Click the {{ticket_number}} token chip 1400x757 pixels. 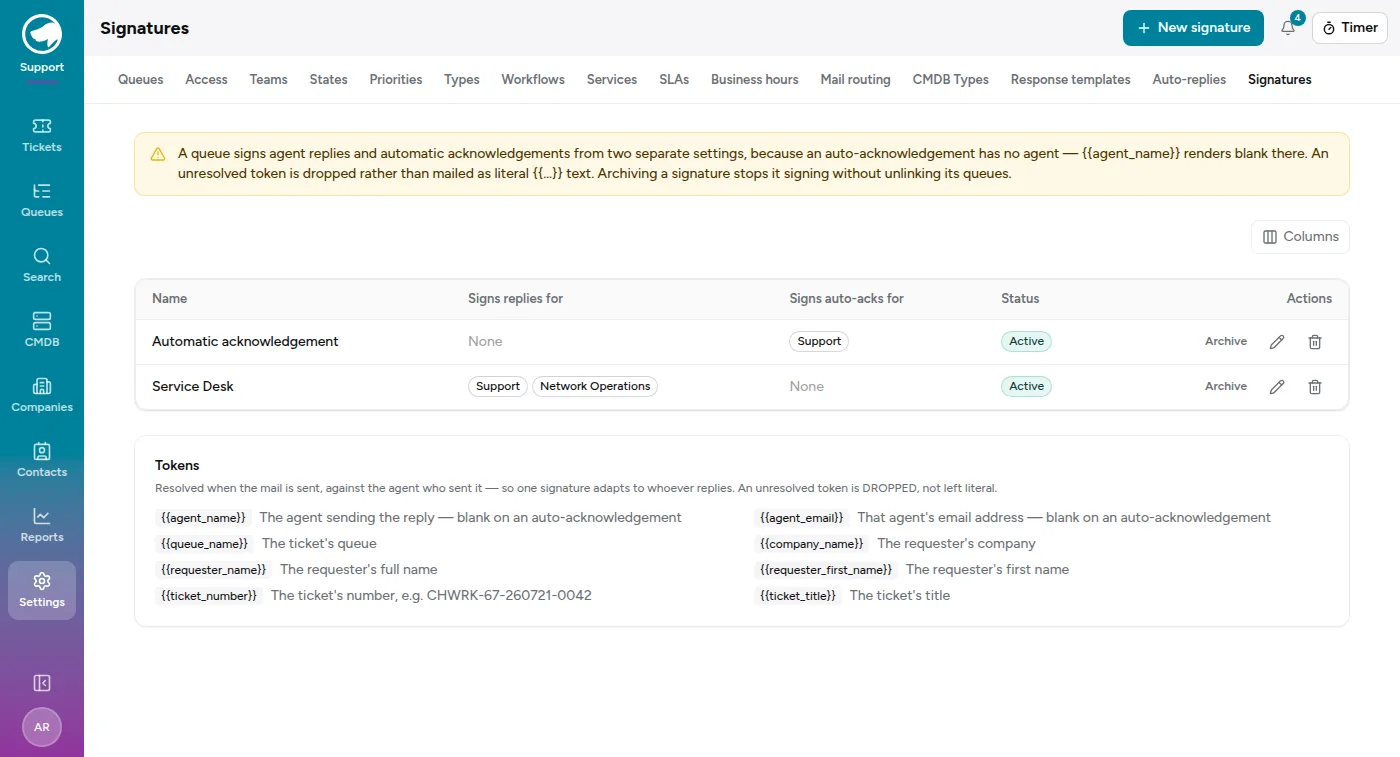pyautogui.click(x=209, y=596)
